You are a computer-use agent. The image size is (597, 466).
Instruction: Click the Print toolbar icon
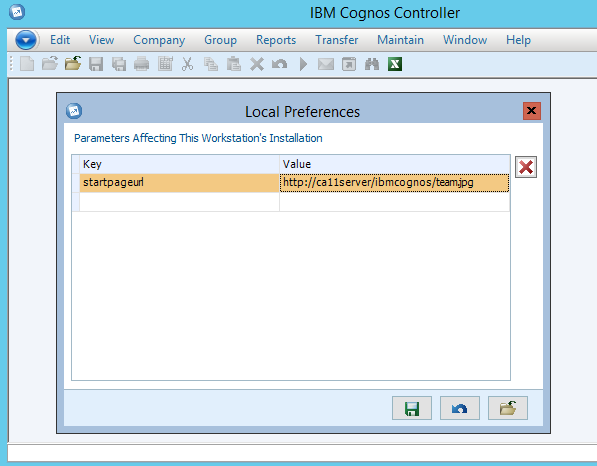[142, 64]
